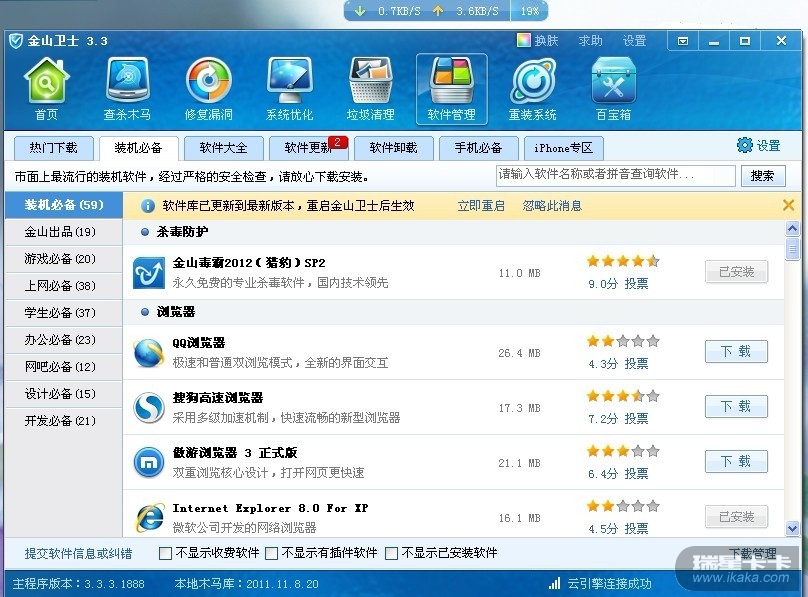Click the cloud engine signal bars icon
808x597 pixels.
point(554,583)
